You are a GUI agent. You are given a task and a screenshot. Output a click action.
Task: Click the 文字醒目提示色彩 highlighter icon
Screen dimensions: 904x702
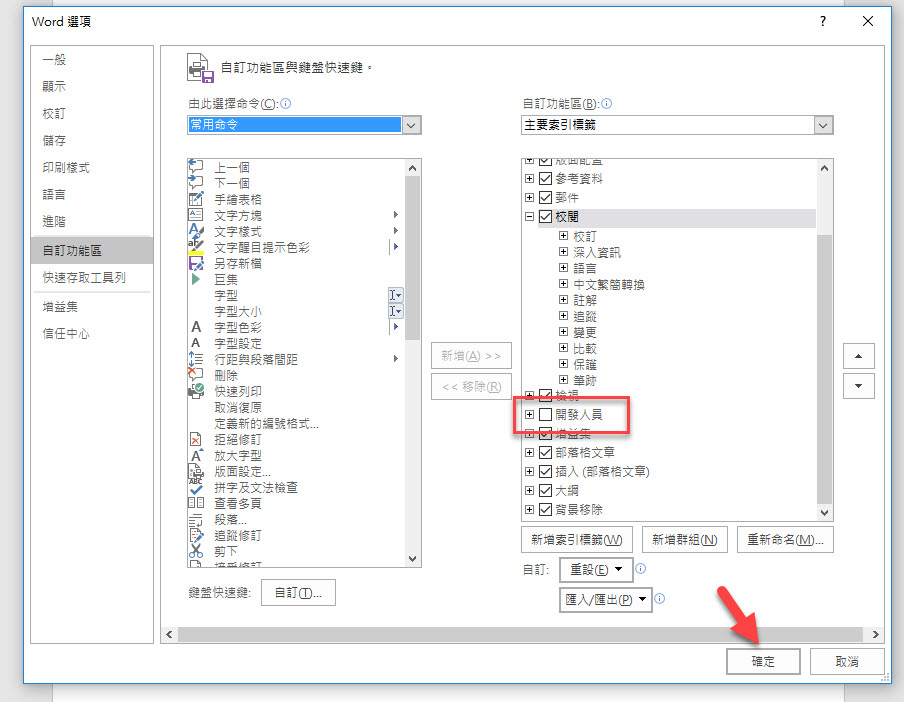point(195,247)
